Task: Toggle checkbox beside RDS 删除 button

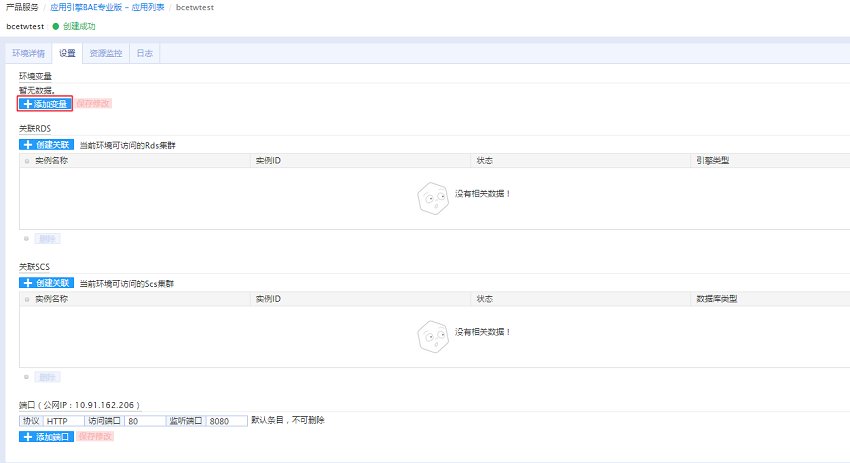Action: [x=26, y=239]
